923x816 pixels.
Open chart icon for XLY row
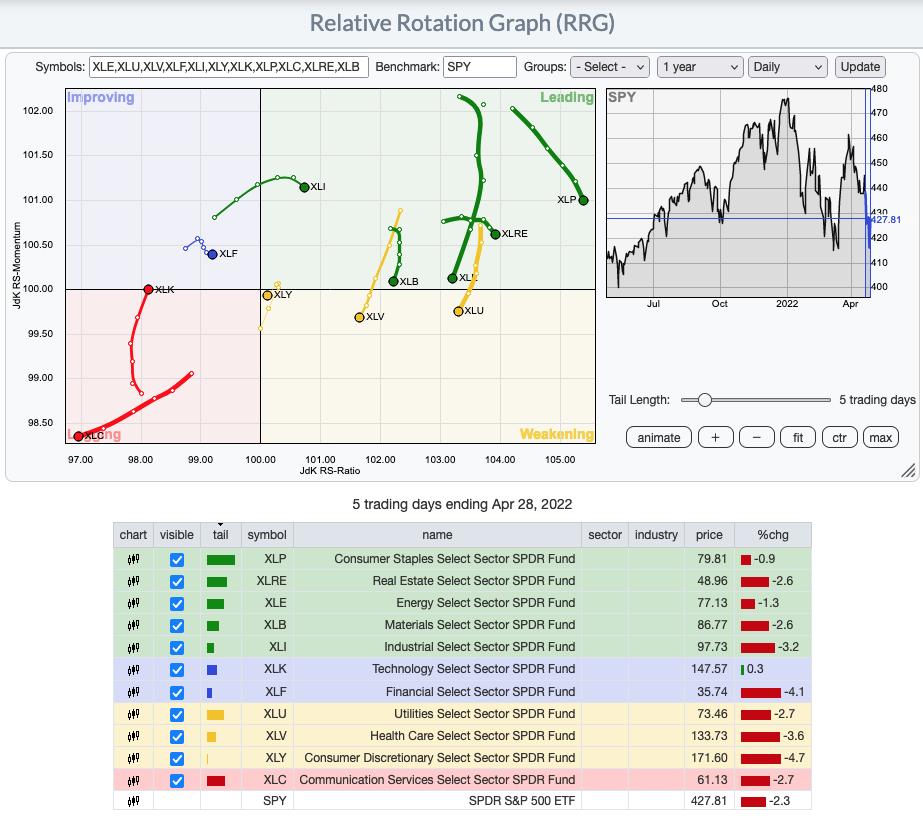pos(134,758)
